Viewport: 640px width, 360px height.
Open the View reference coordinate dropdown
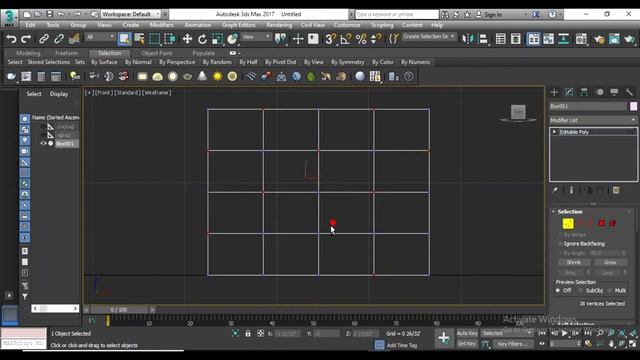click(x=256, y=37)
